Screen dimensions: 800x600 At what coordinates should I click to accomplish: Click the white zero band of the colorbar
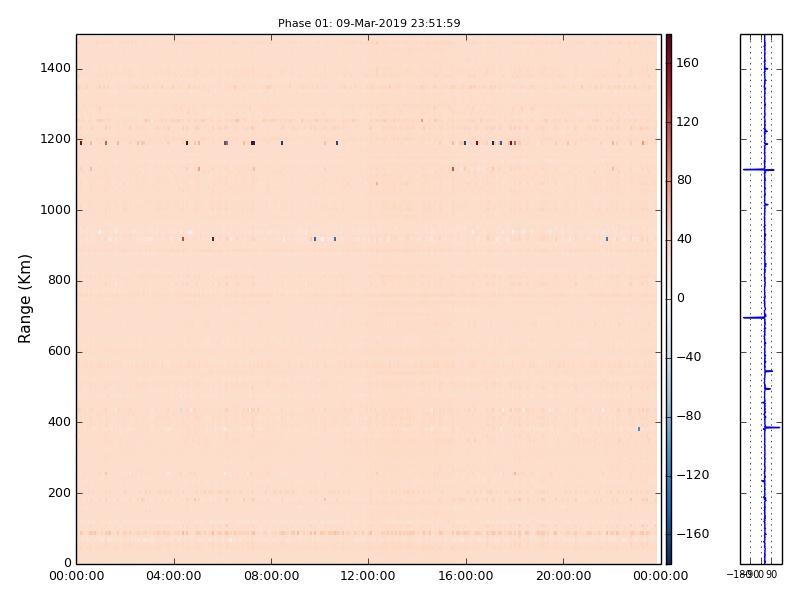coord(669,299)
